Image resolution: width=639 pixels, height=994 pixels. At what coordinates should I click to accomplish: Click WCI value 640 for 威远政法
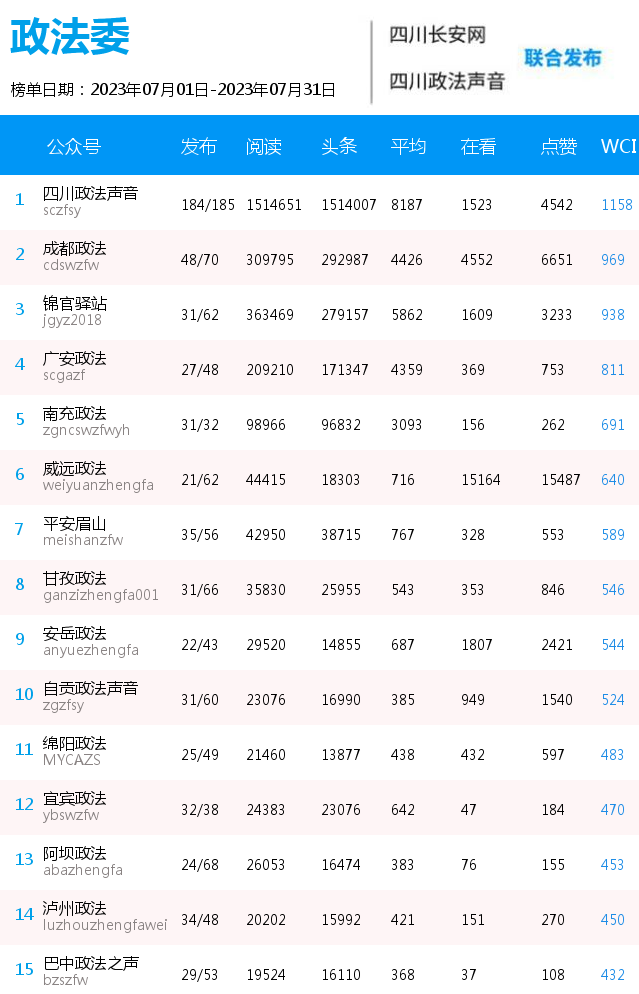click(x=613, y=480)
